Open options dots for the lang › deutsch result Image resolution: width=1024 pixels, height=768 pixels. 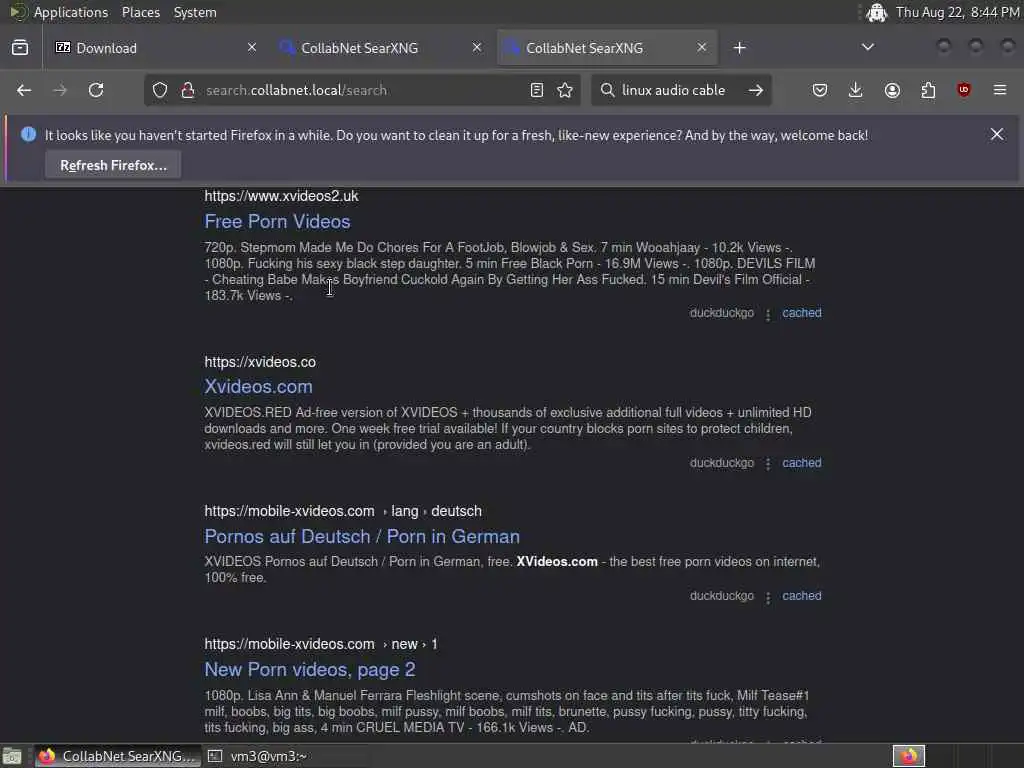[768, 597]
